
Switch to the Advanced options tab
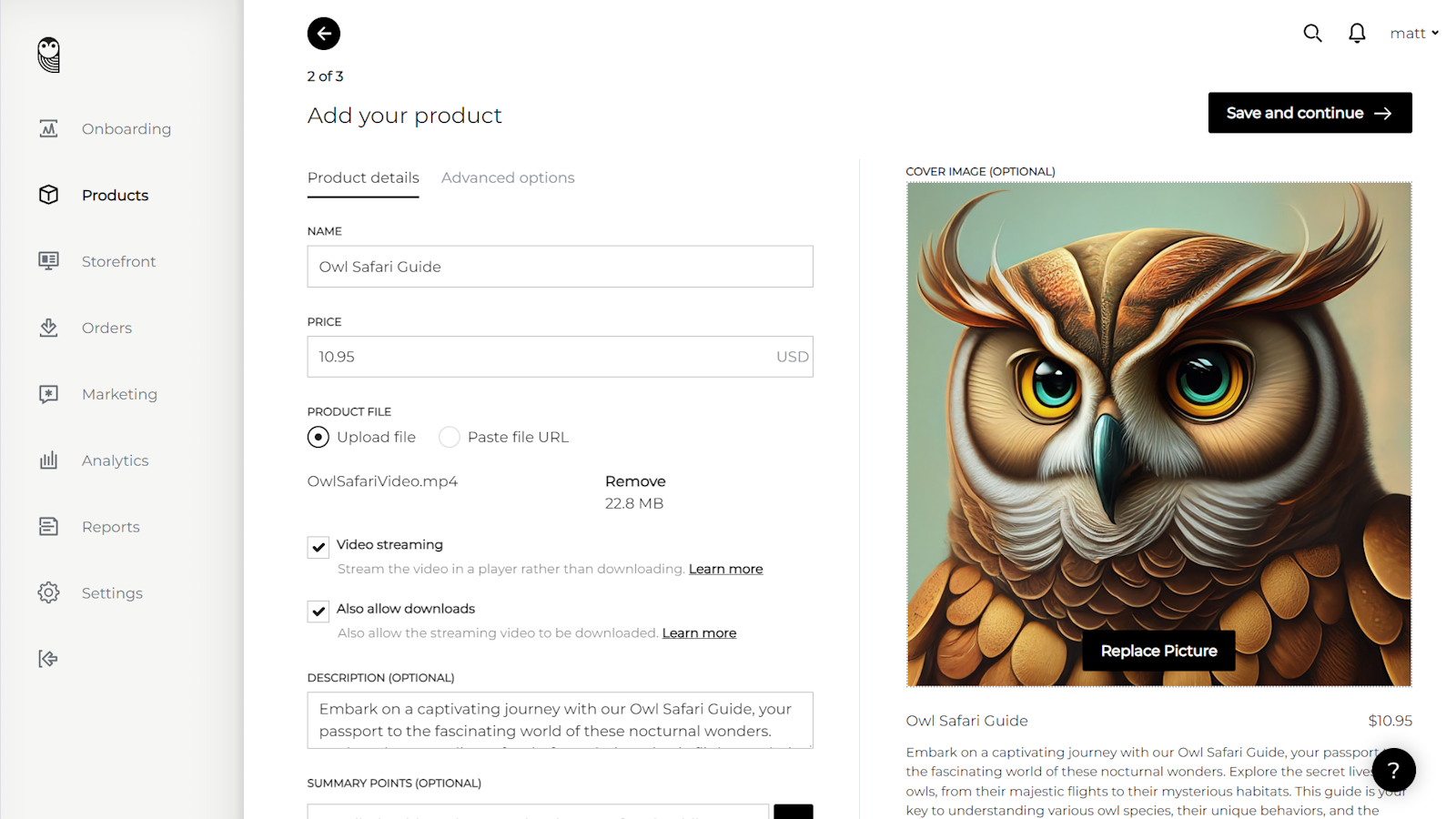(507, 177)
